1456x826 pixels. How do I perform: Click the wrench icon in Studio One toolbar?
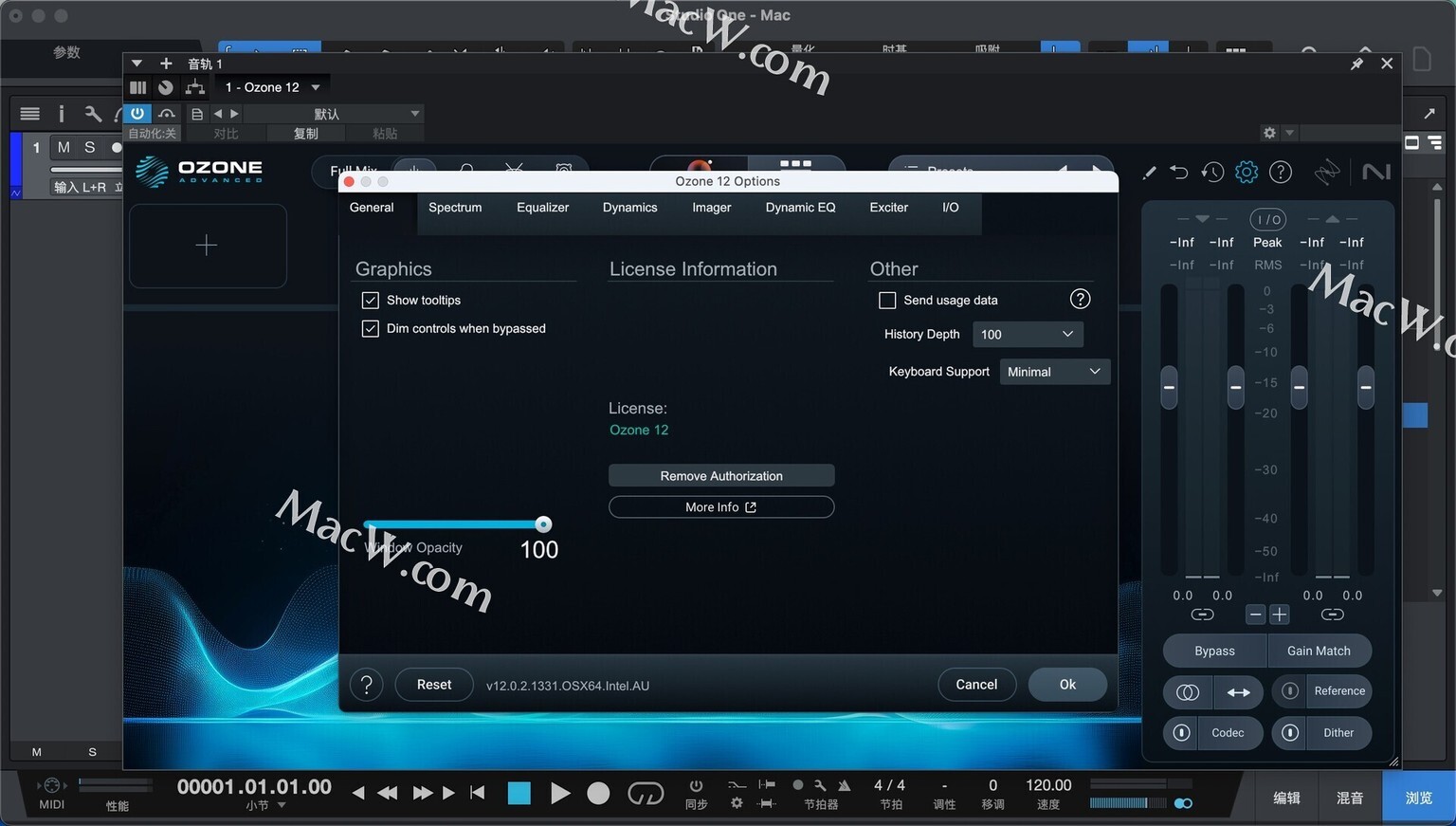click(93, 114)
